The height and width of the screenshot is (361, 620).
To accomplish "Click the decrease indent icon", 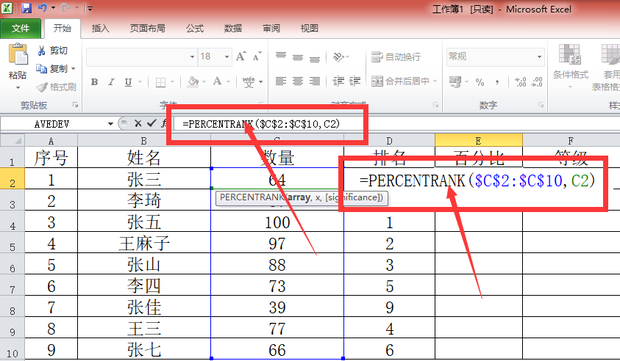I will 338,81.
